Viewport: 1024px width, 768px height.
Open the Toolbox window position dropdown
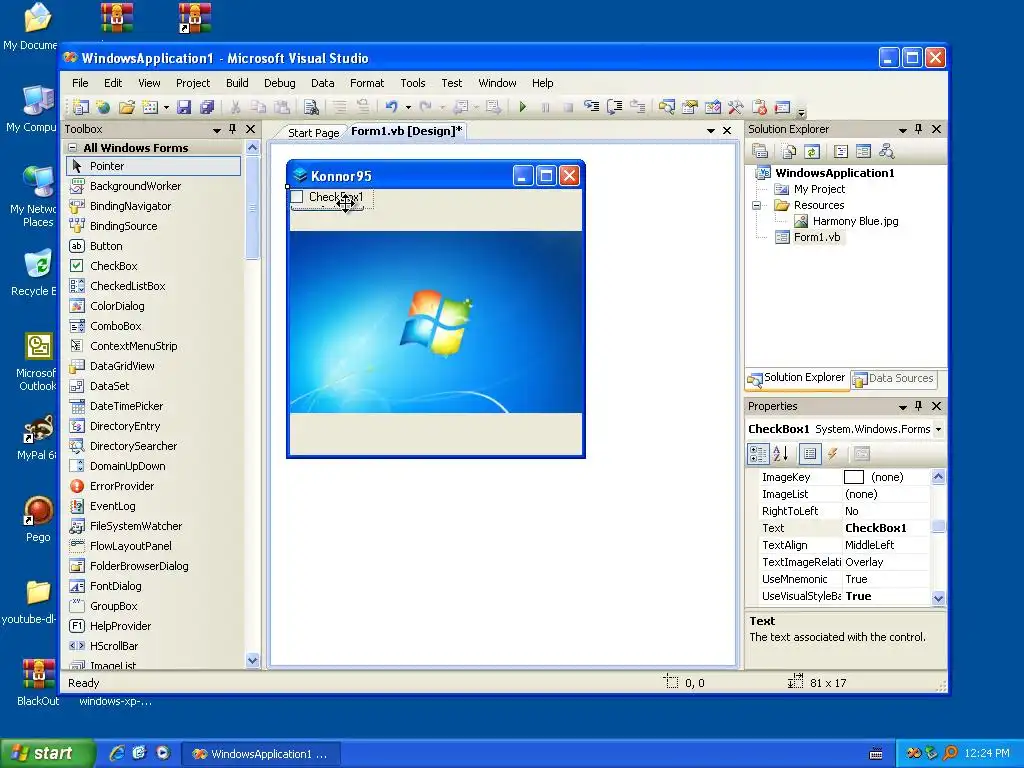tap(217, 130)
